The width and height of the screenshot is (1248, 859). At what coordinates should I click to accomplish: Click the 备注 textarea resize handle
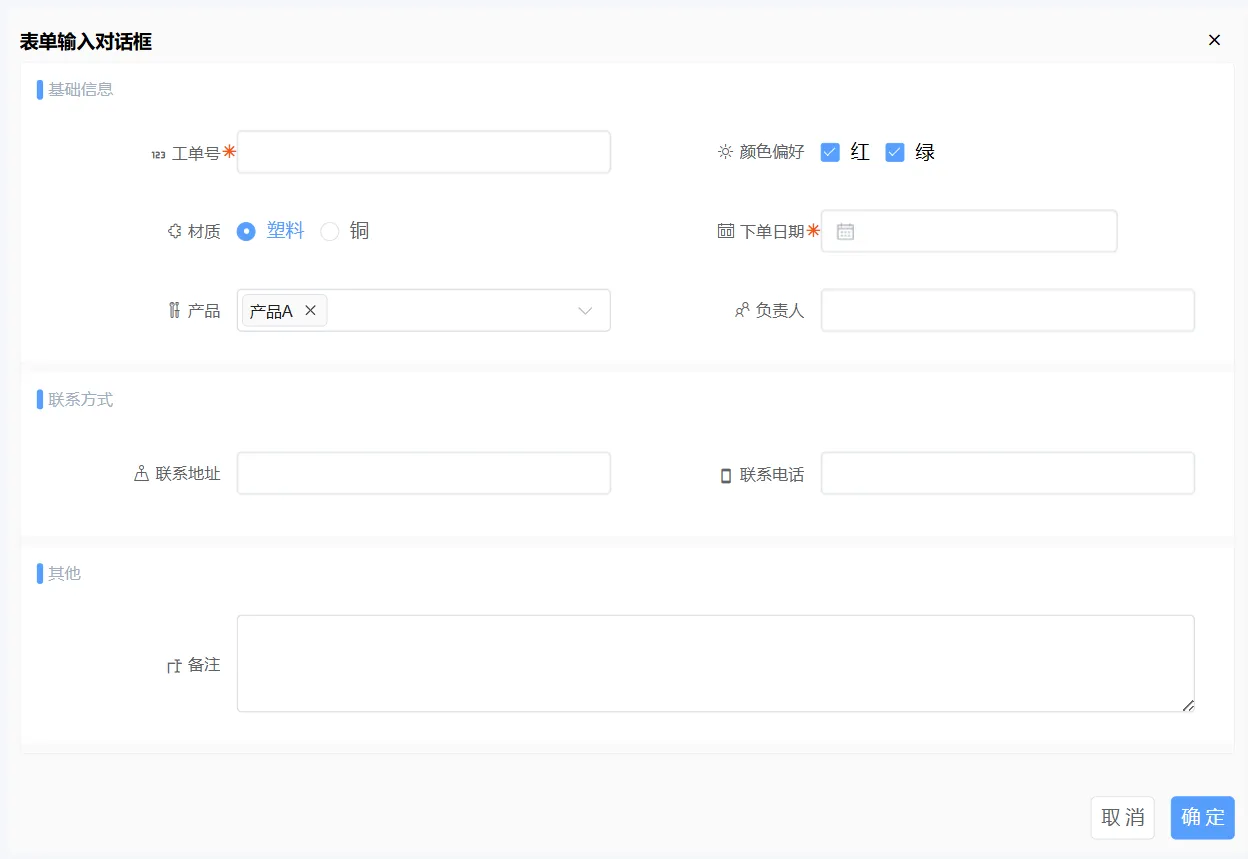[1188, 705]
